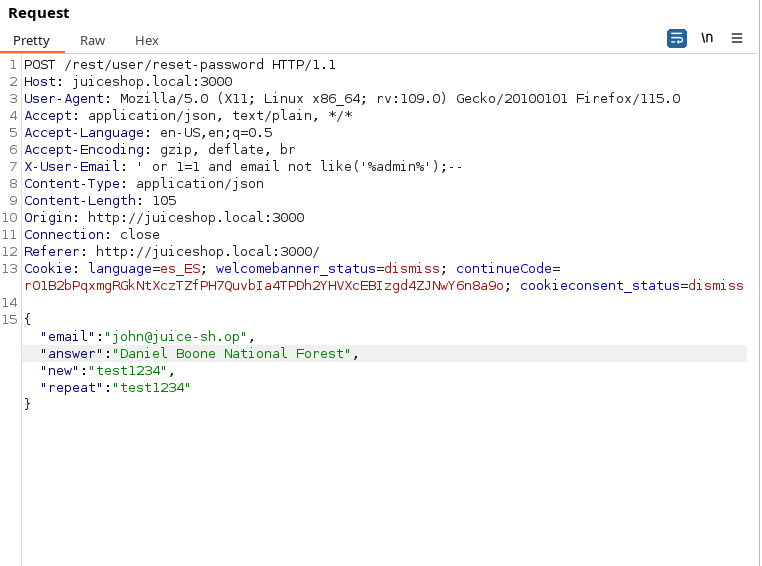The height and width of the screenshot is (566, 762).
Task: Click the X-User-Email header name
Action: [x=72, y=167]
